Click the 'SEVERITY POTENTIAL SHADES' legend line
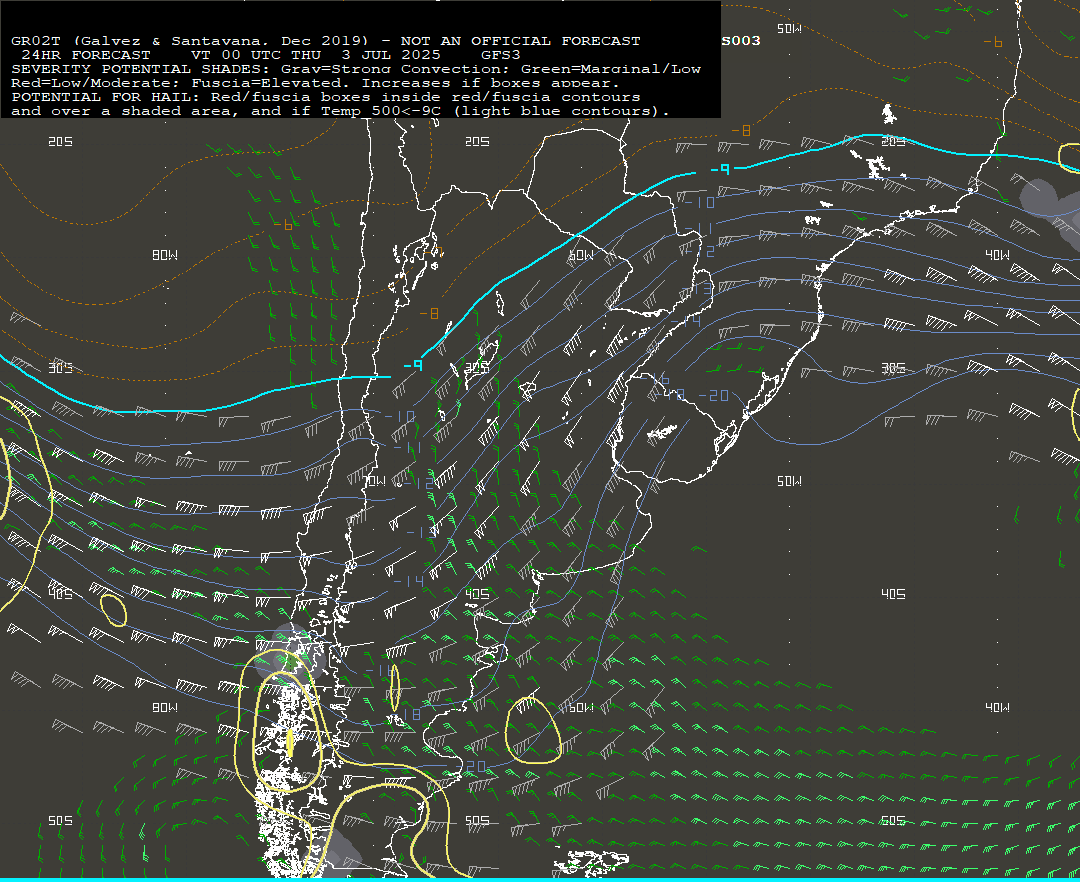This screenshot has height=882, width=1080. click(356, 69)
